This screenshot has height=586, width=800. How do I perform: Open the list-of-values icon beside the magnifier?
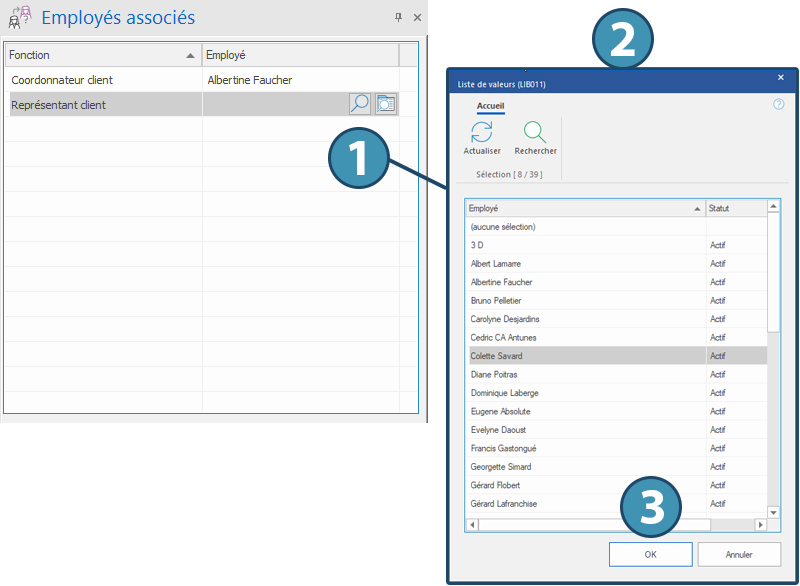[x=386, y=104]
